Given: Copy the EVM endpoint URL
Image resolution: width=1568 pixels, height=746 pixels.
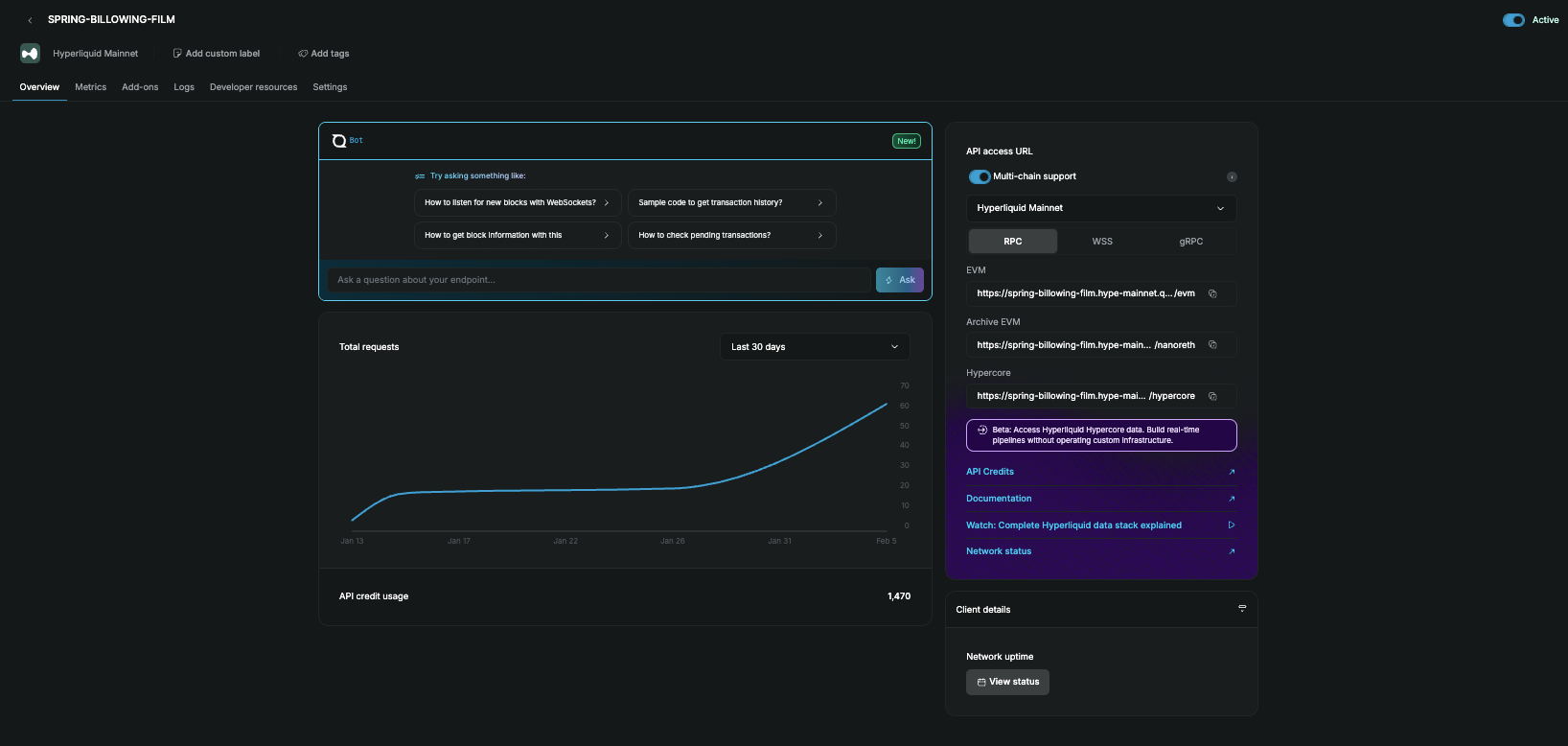Looking at the screenshot, I should pos(1212,293).
